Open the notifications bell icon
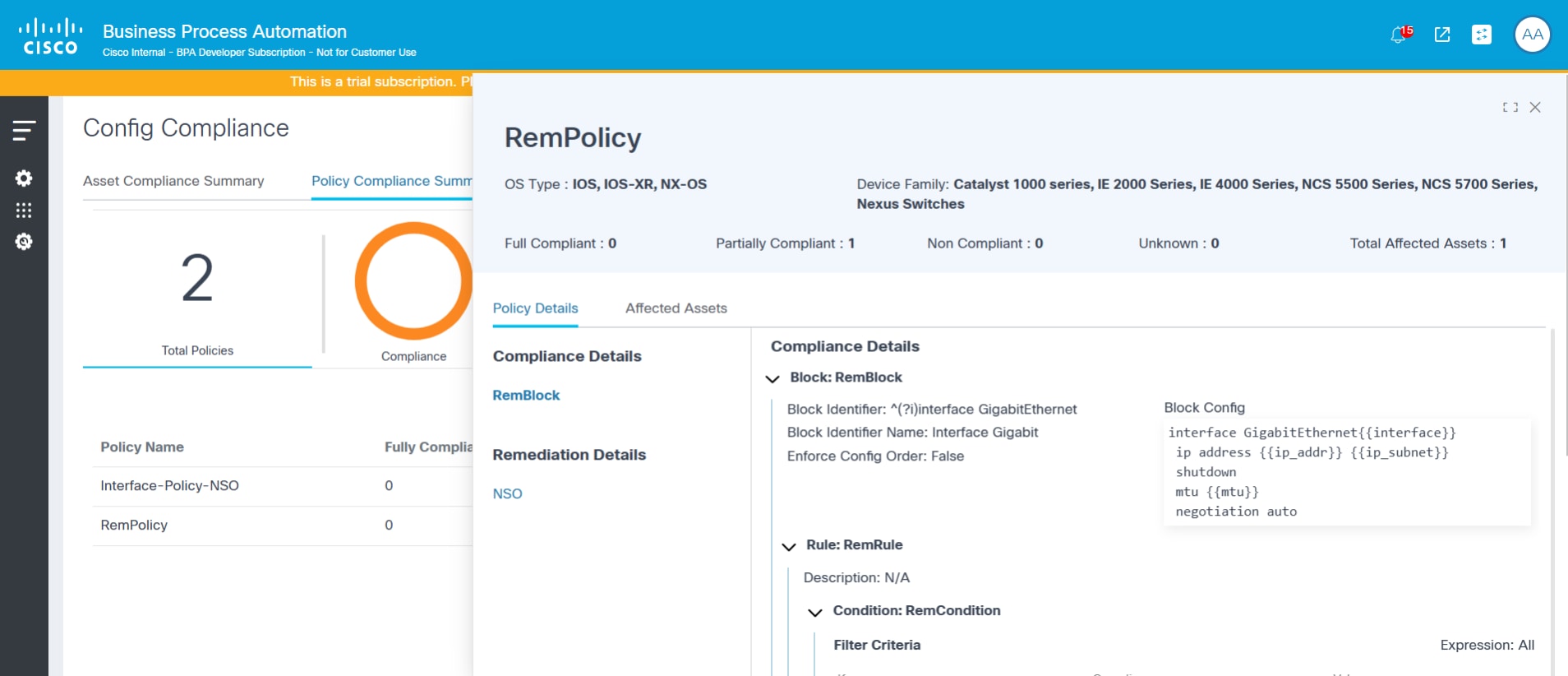The width and height of the screenshot is (1568, 676). point(1400,35)
